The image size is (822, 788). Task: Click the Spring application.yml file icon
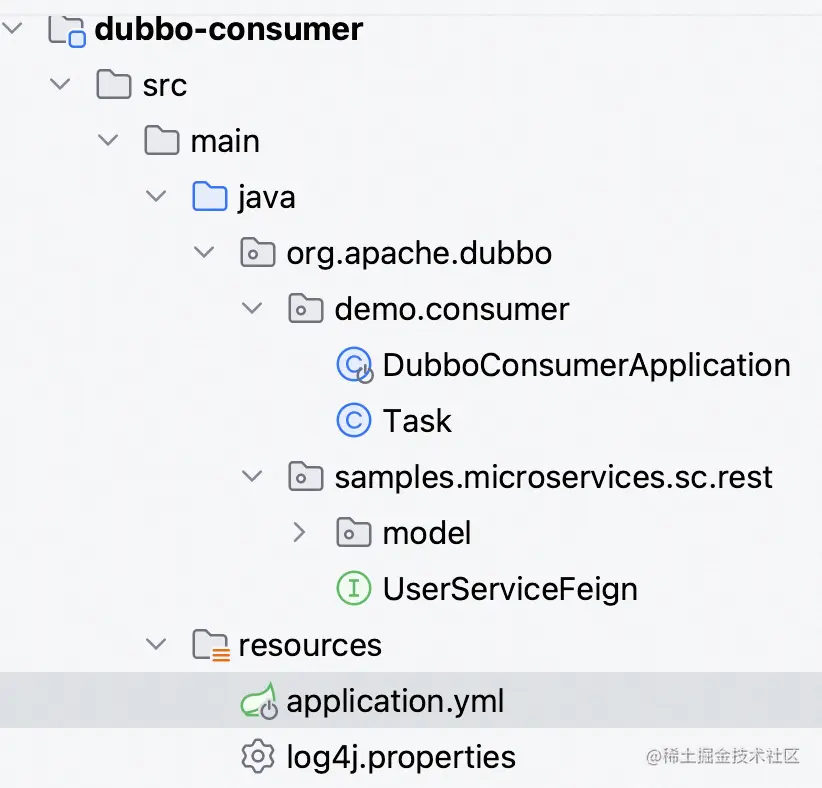pyautogui.click(x=258, y=702)
